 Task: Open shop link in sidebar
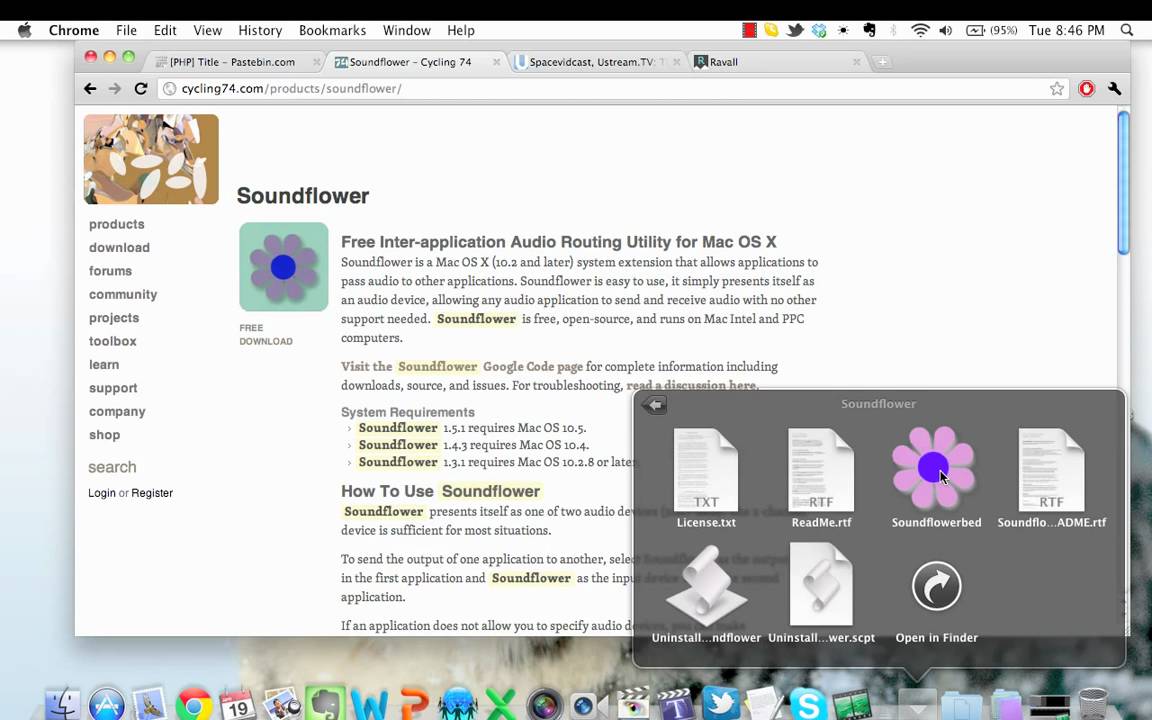coord(104,435)
